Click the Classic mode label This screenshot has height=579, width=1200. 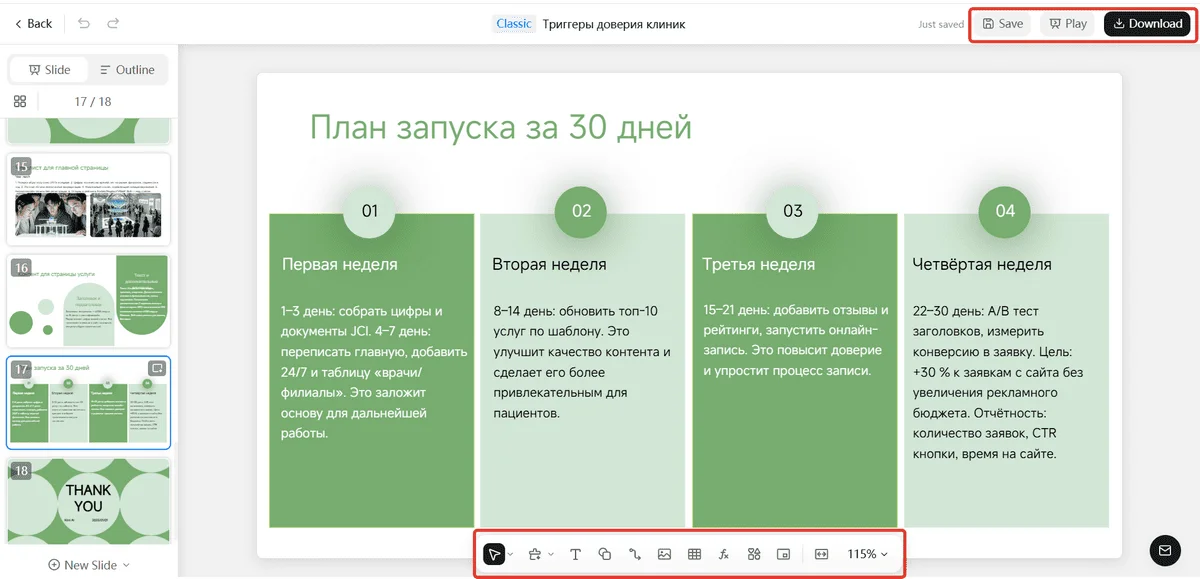click(x=514, y=23)
